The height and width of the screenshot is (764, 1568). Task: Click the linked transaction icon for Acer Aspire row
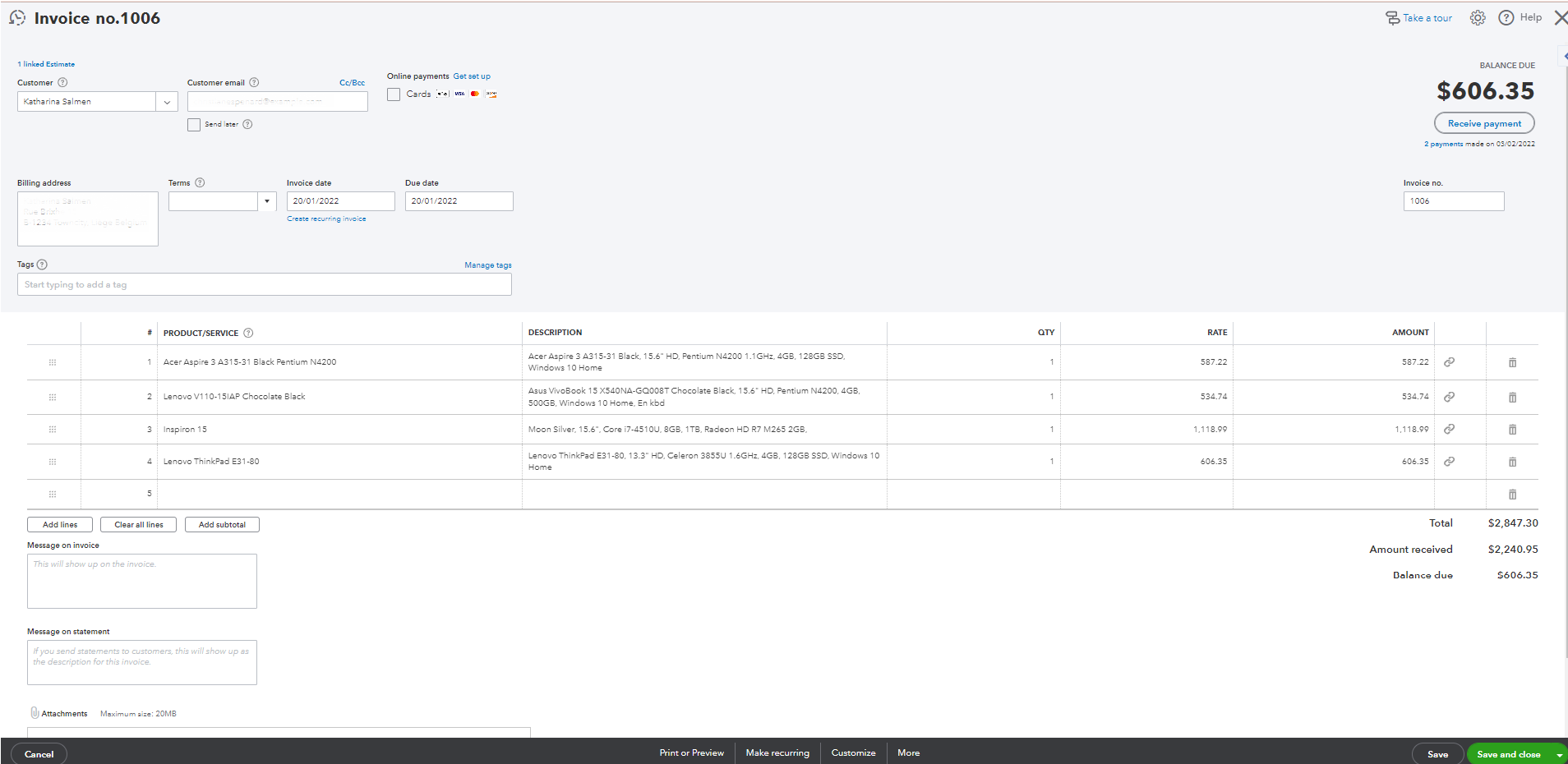pyautogui.click(x=1450, y=362)
